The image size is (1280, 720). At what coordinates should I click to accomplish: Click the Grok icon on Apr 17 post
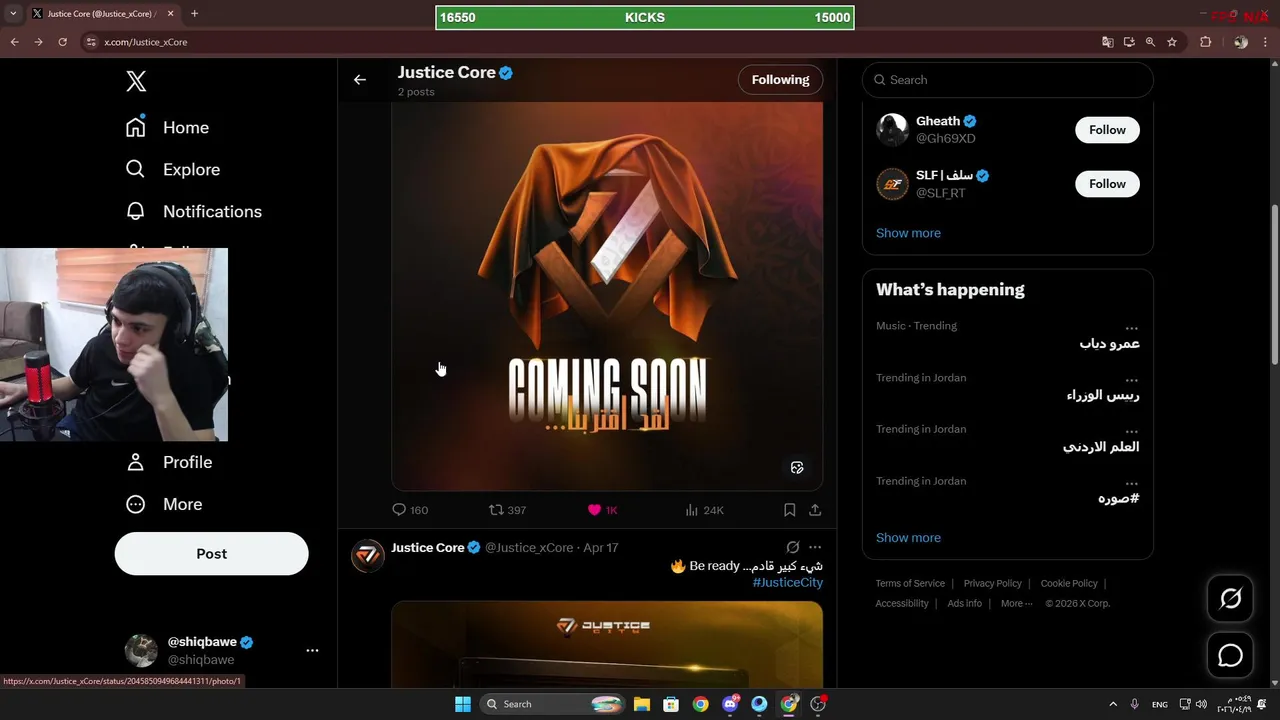tap(793, 547)
